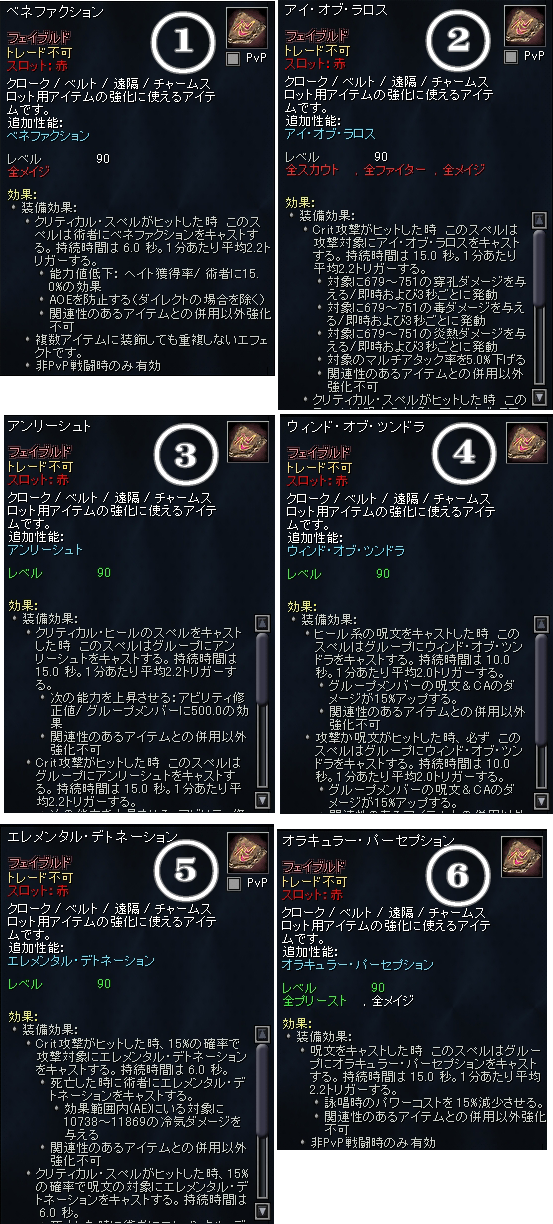The image size is (553, 1224).
Task: Click scroll-down arrow in アイ・オブ・ラロス panel
Action: (540, 397)
